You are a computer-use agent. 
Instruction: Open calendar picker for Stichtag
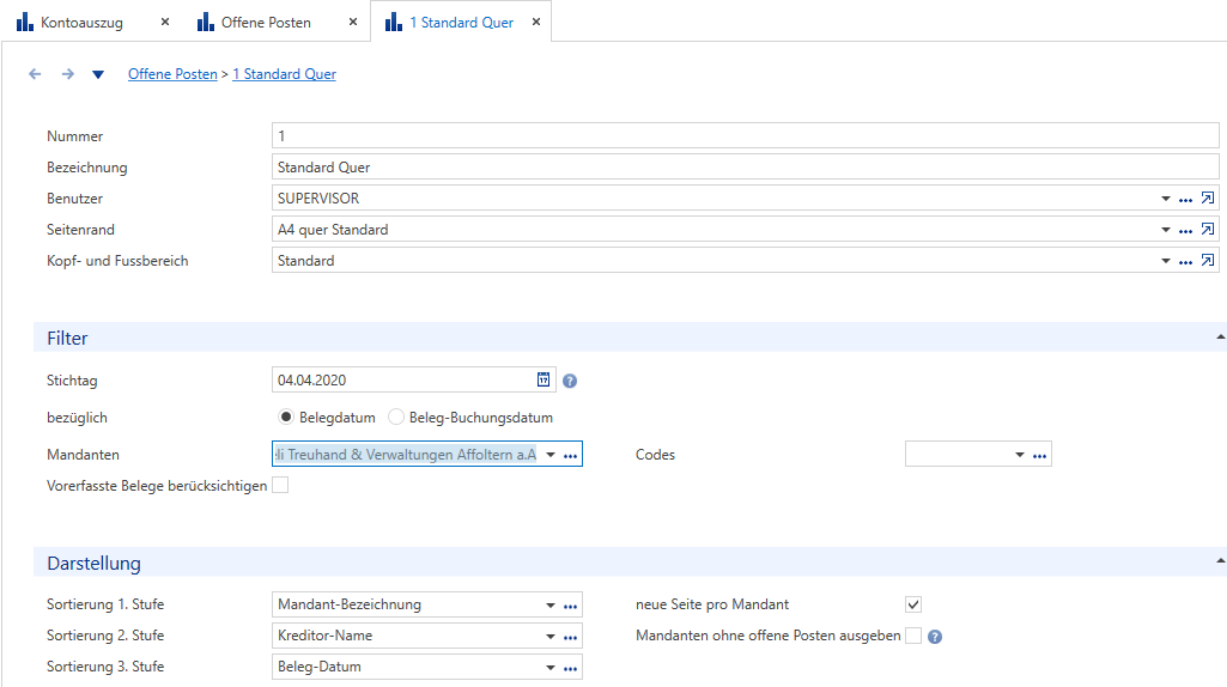pos(543,380)
